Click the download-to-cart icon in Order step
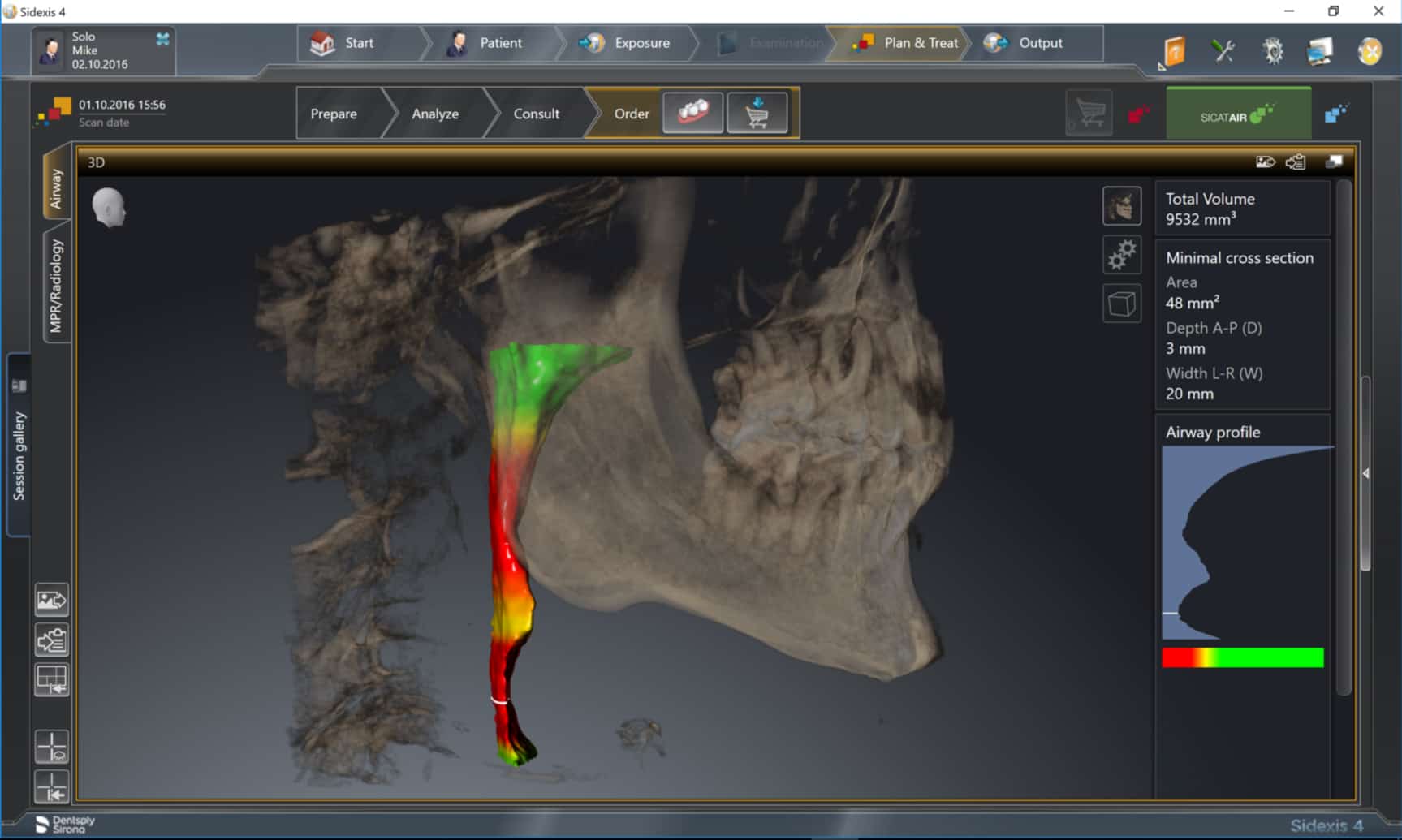Viewport: 1402px width, 840px height. pyautogui.click(x=757, y=113)
